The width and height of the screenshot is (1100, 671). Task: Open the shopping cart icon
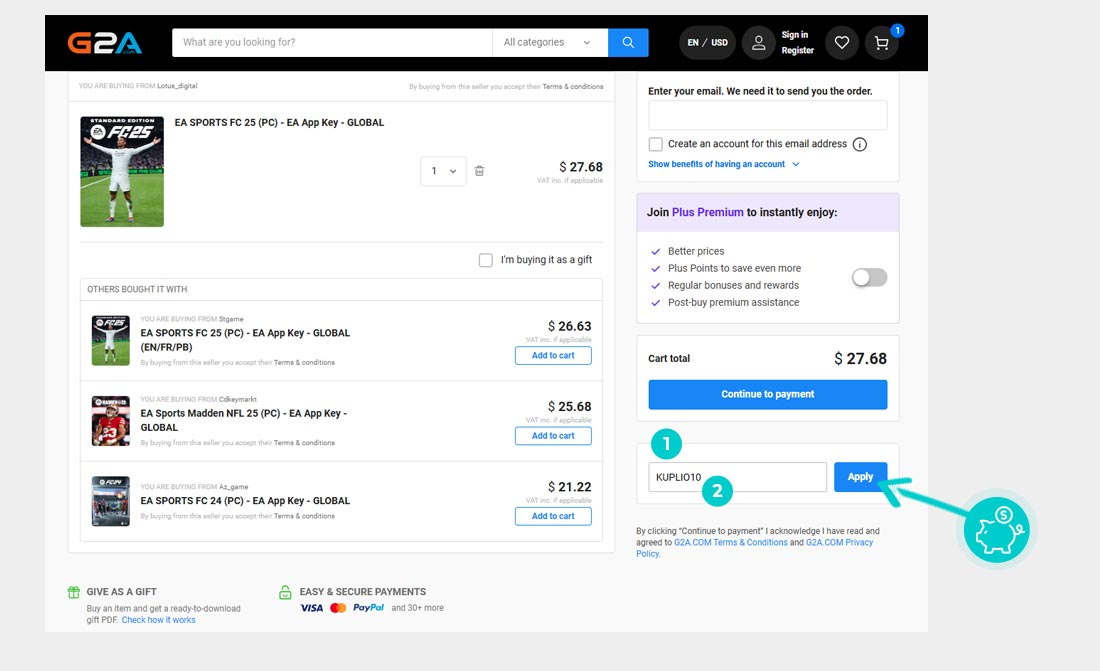pos(882,43)
